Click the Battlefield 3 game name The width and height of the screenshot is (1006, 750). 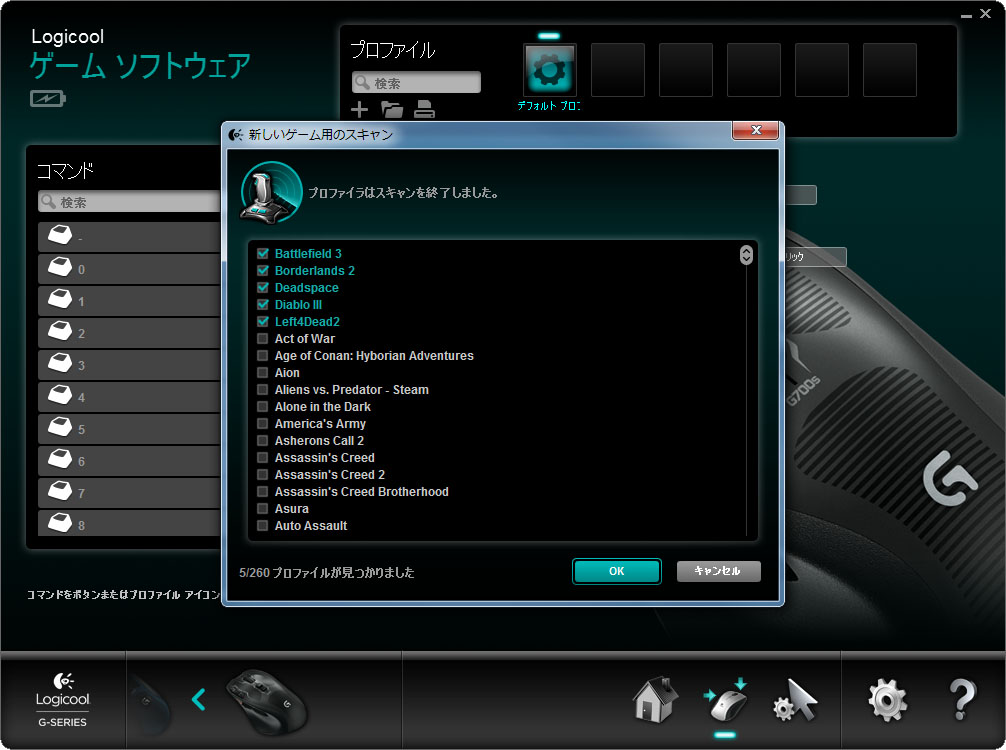pos(308,253)
